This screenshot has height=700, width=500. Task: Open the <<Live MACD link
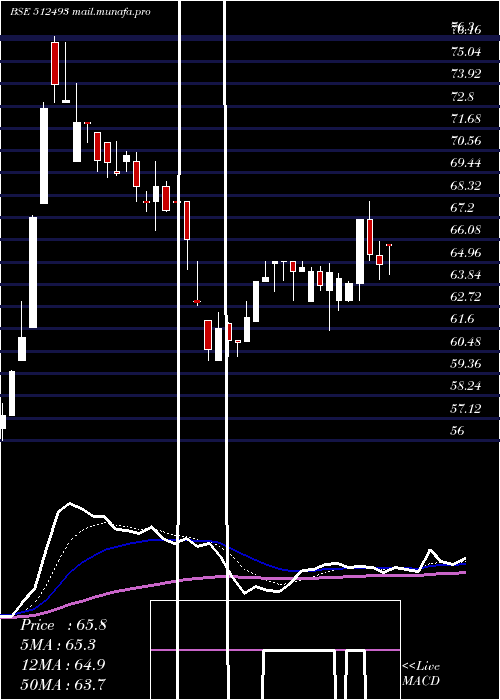[x=421, y=674]
